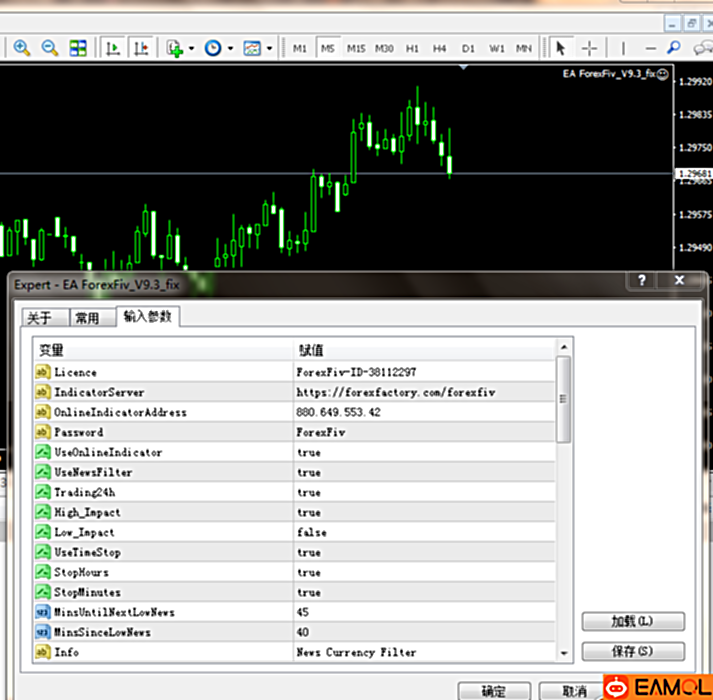Select the crosshair tool
The width and height of the screenshot is (713, 700).
tap(590, 48)
